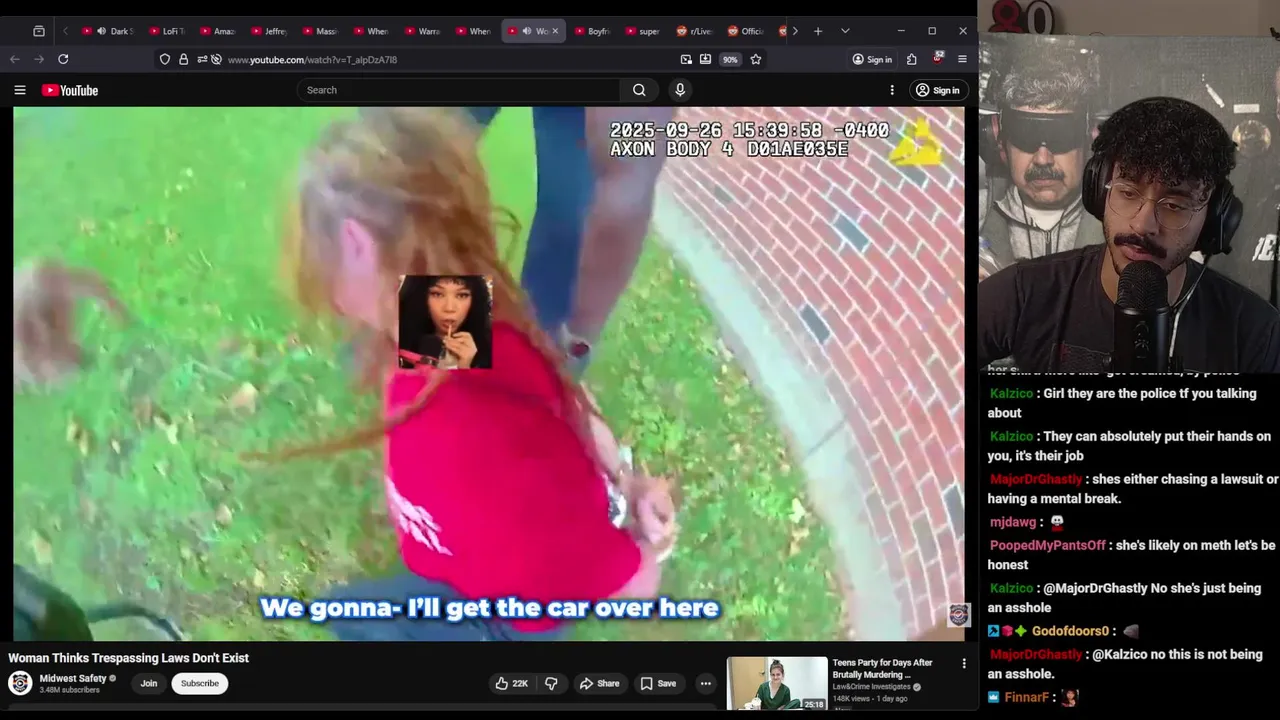
Task: Like the video with 22K thumbs up
Action: [x=512, y=683]
